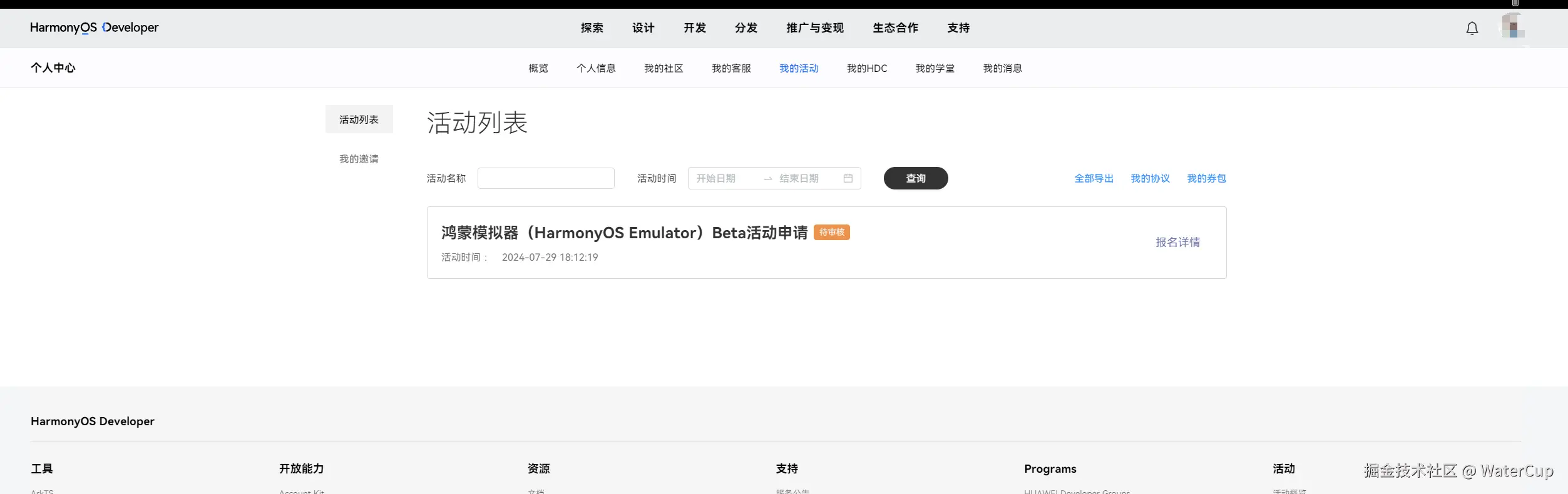Click the 活动列表 page heading
The height and width of the screenshot is (494, 1568).
tap(478, 123)
